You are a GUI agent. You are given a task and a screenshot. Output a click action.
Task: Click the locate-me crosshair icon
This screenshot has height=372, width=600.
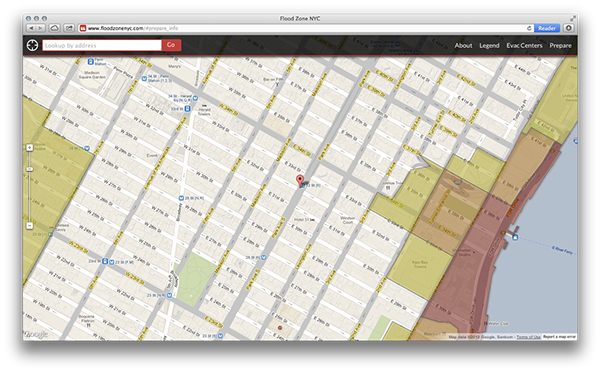pyautogui.click(x=32, y=45)
